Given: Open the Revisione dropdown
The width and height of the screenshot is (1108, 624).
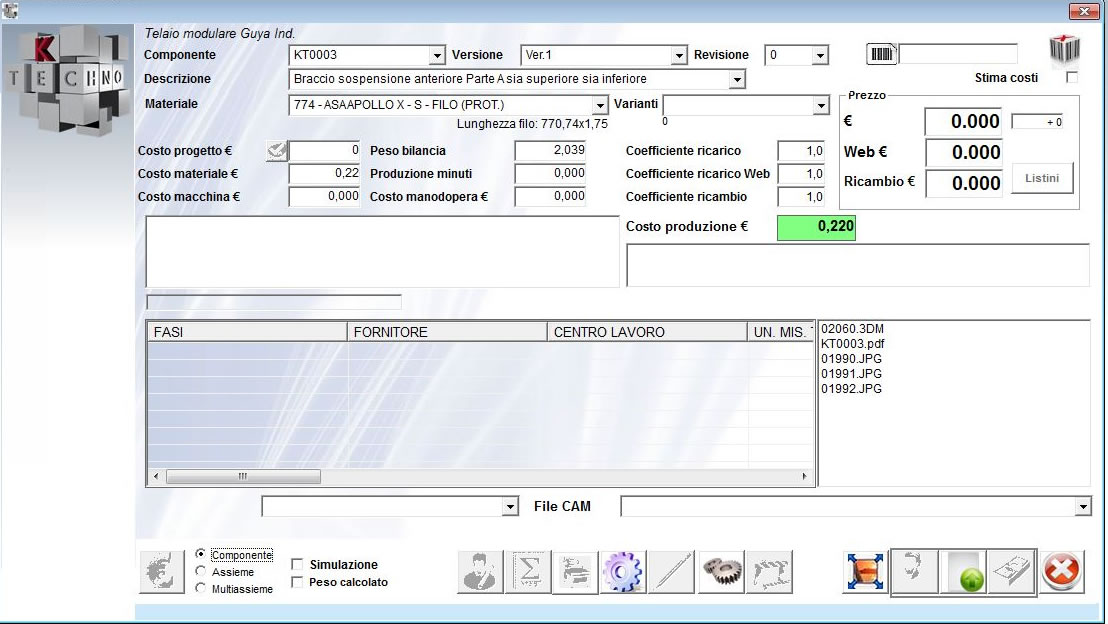Looking at the screenshot, I should 820,55.
